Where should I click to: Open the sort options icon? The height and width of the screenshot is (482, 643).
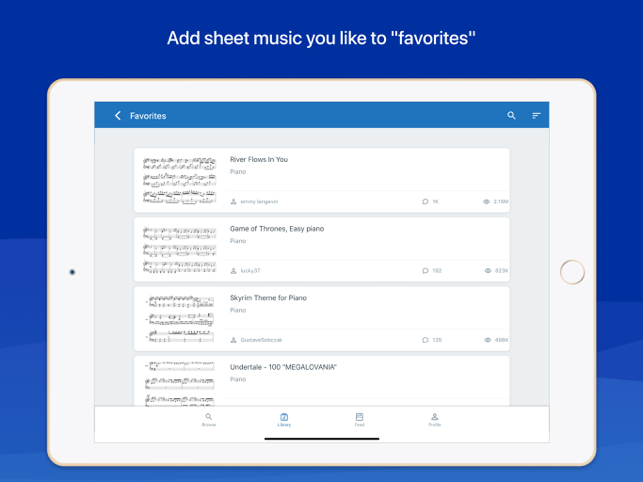click(536, 116)
